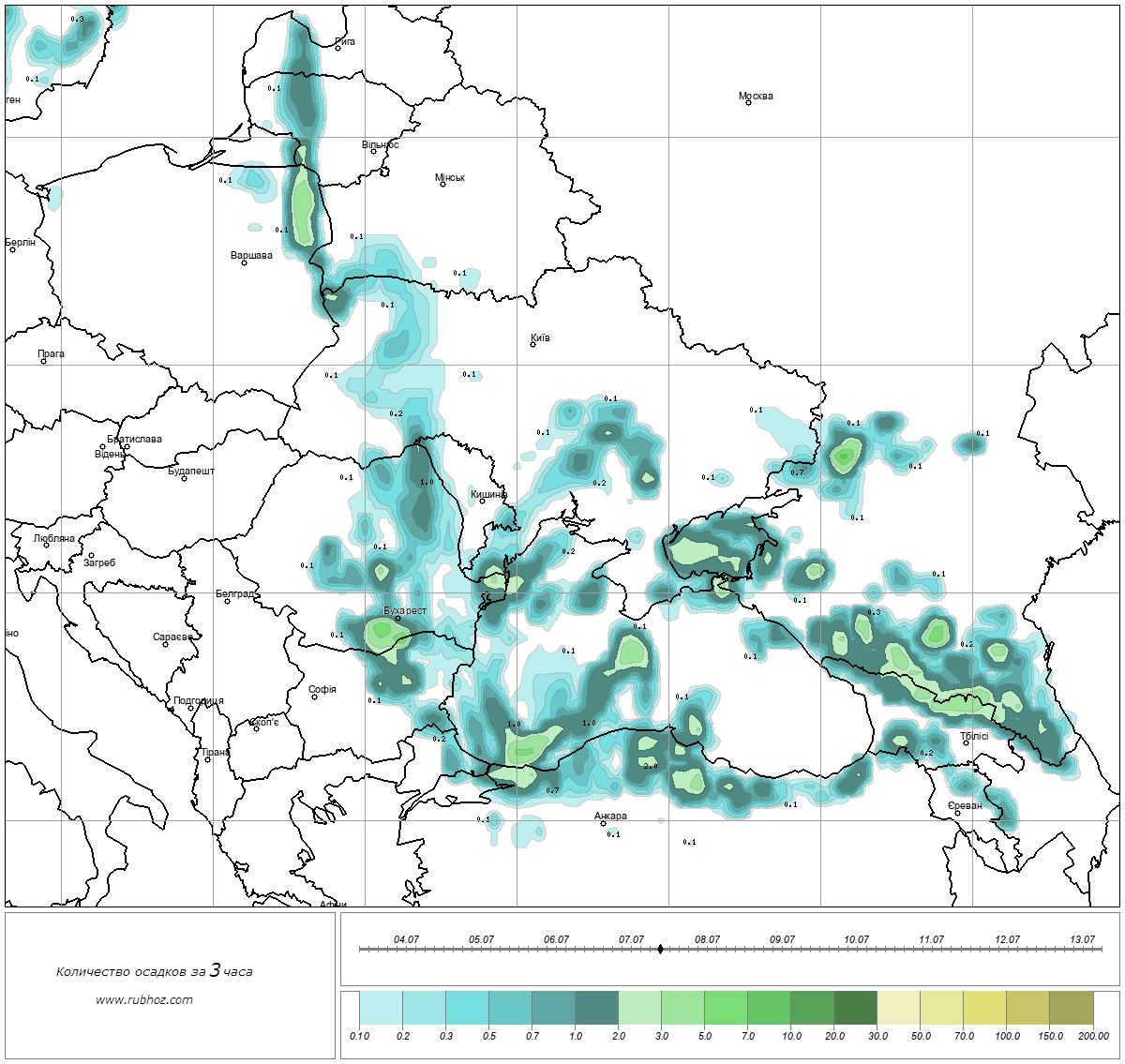
Task: Click the black diamond timeline position marker
Action: point(661,950)
